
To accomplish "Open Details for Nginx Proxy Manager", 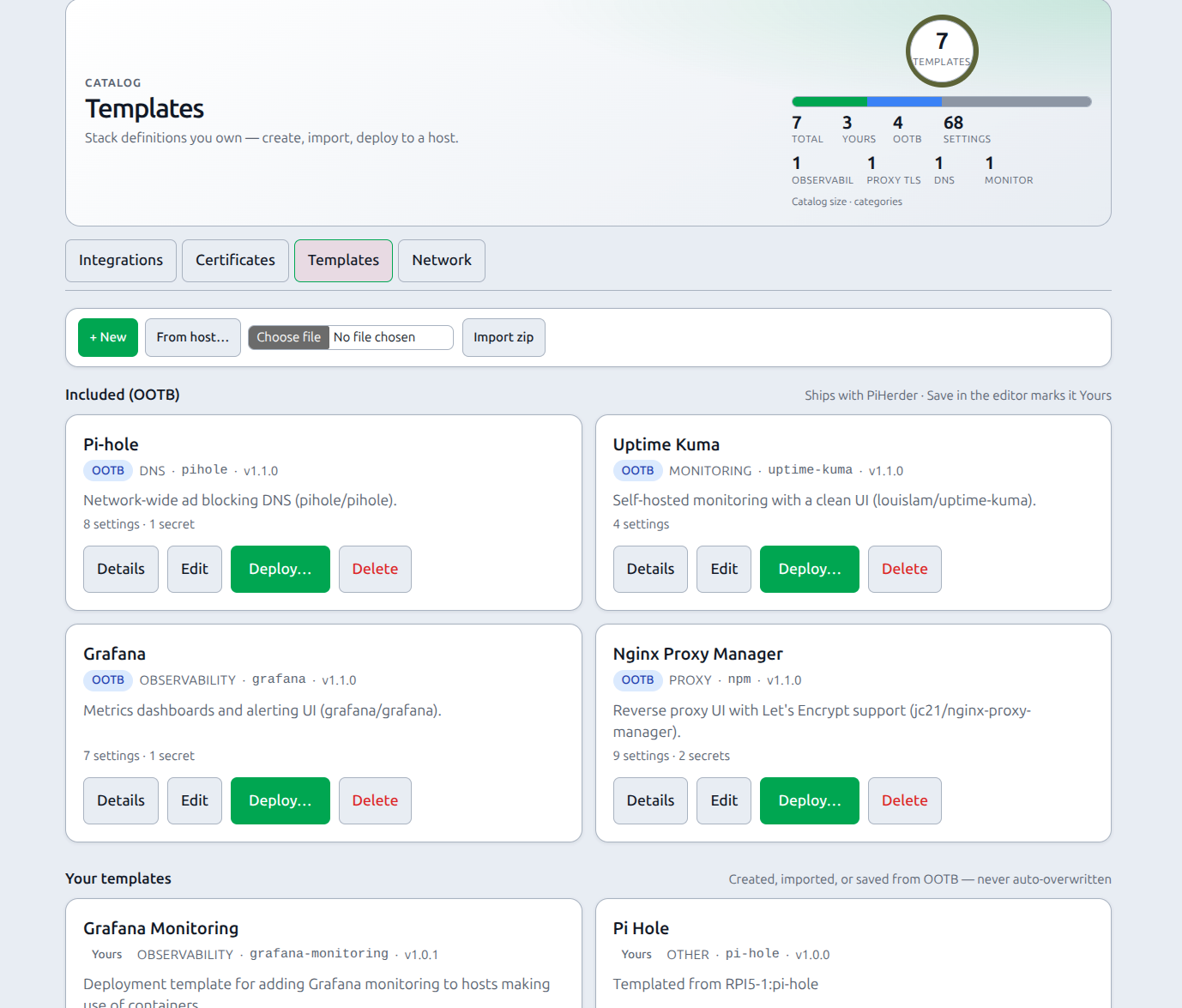I will (x=650, y=800).
